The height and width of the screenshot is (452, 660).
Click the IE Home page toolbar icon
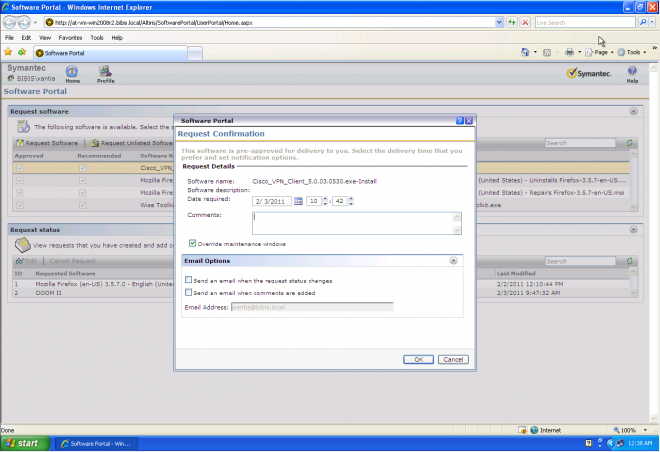[525, 52]
